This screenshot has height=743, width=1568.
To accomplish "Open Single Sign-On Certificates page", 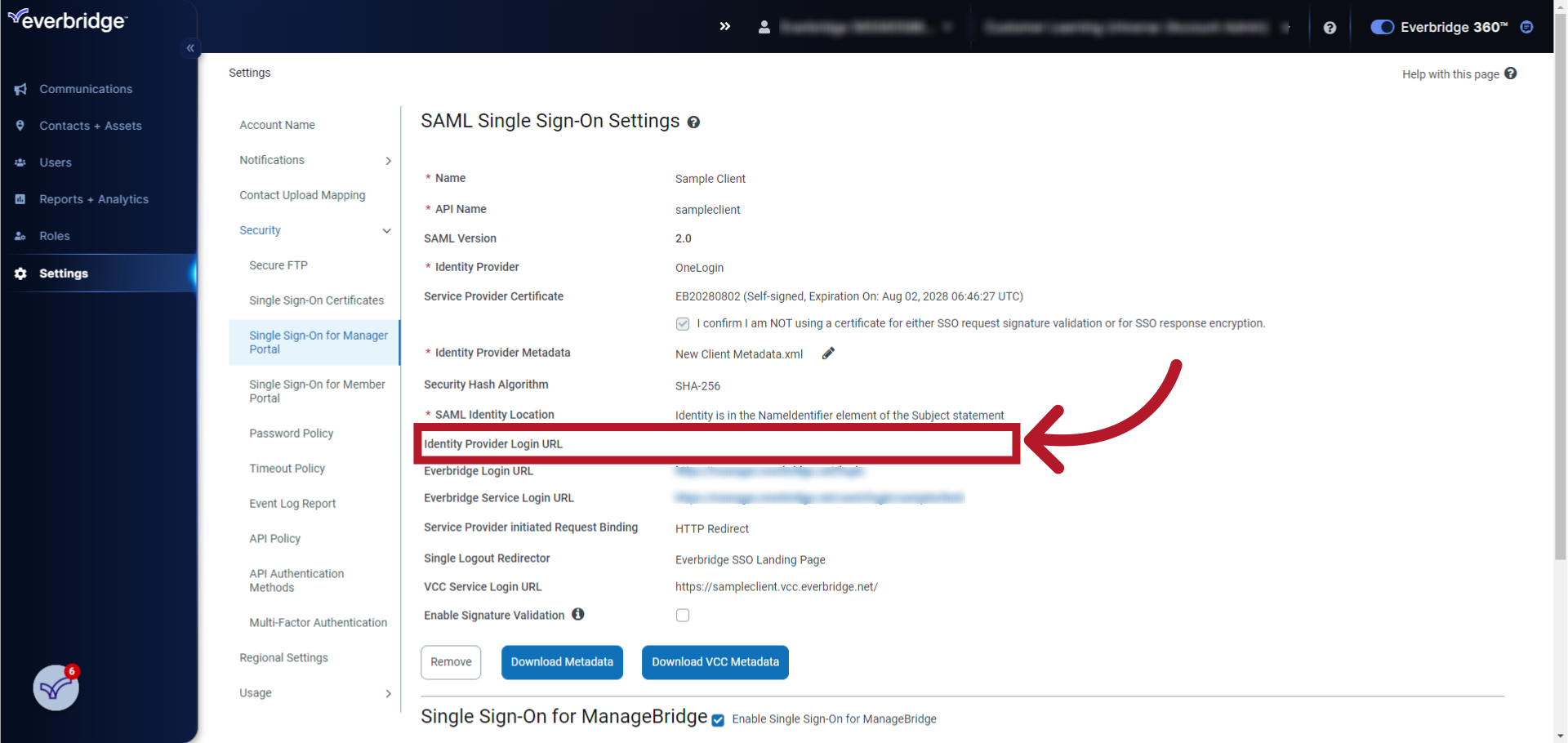I will click(316, 300).
